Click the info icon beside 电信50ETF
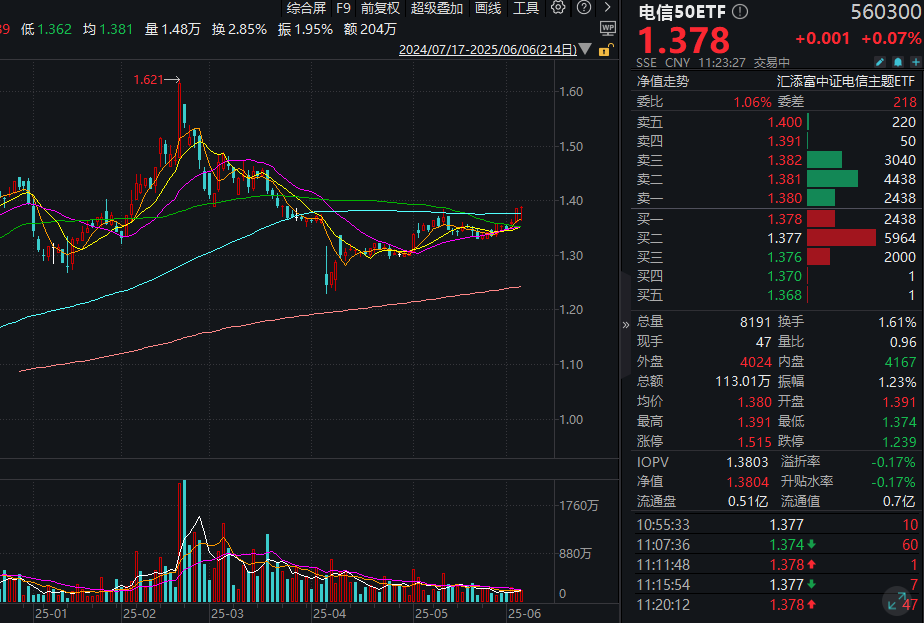This screenshot has height=623, width=924. 740,12
